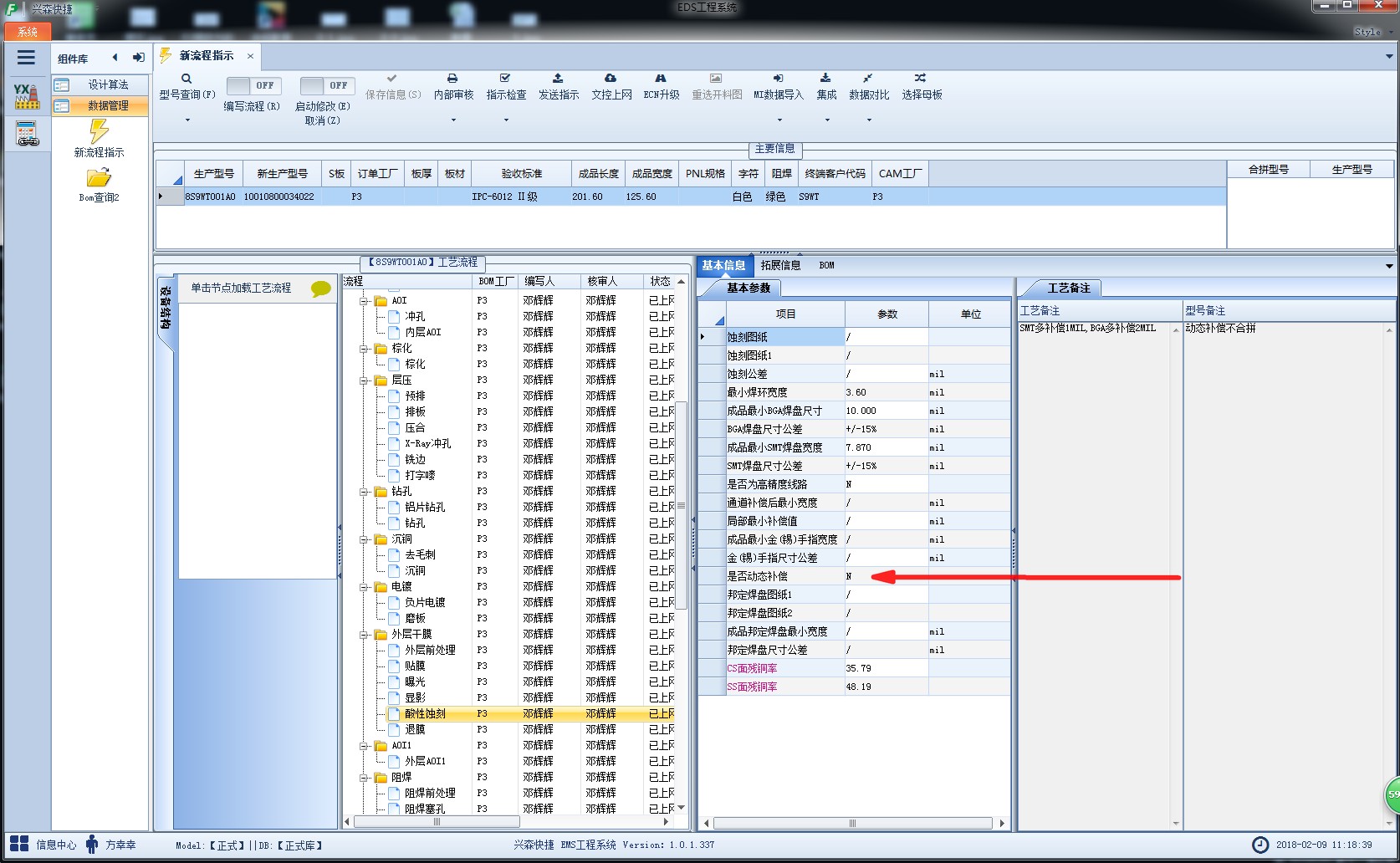The image size is (1400, 863).
Task: Collapse the 外层干膜 tree folder
Action: coord(364,635)
